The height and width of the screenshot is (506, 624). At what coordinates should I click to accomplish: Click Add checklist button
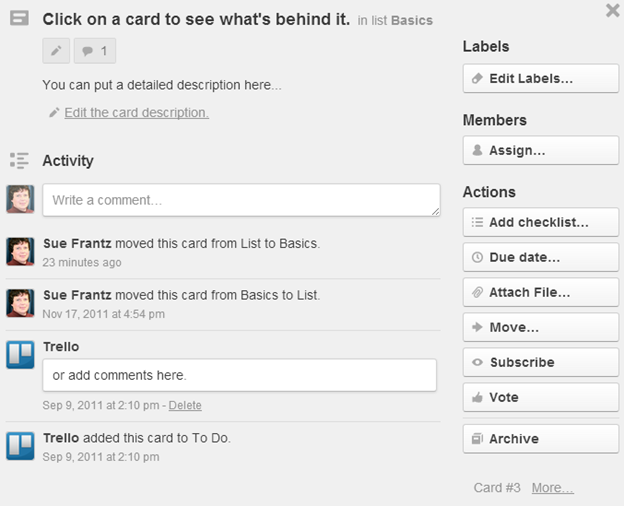[x=541, y=222]
